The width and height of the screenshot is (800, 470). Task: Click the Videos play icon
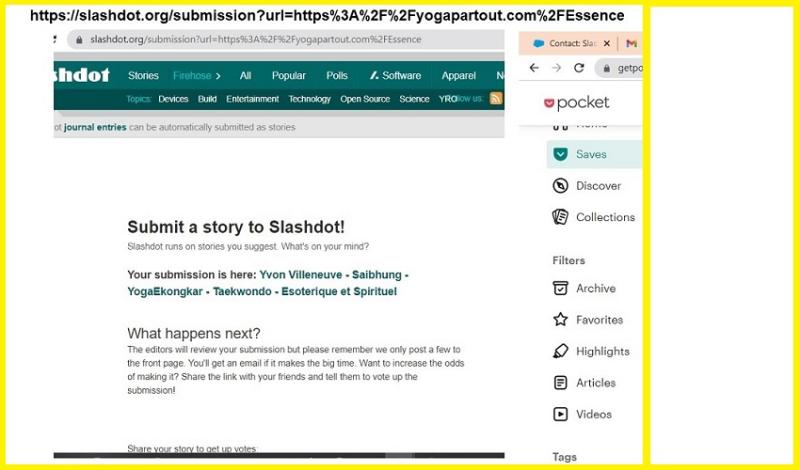tap(561, 414)
